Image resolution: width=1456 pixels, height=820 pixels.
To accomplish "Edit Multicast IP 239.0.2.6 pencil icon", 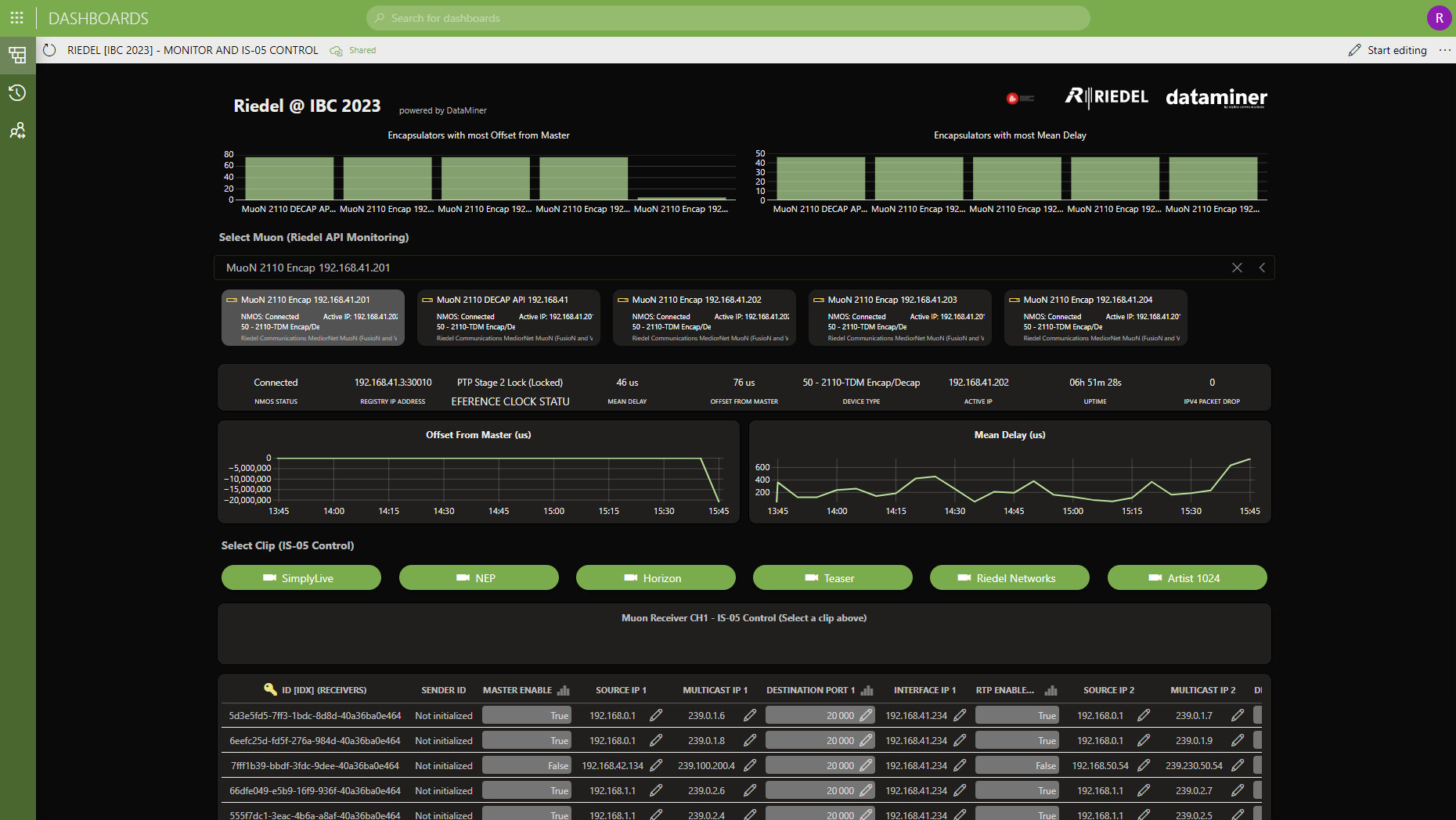I will (750, 790).
